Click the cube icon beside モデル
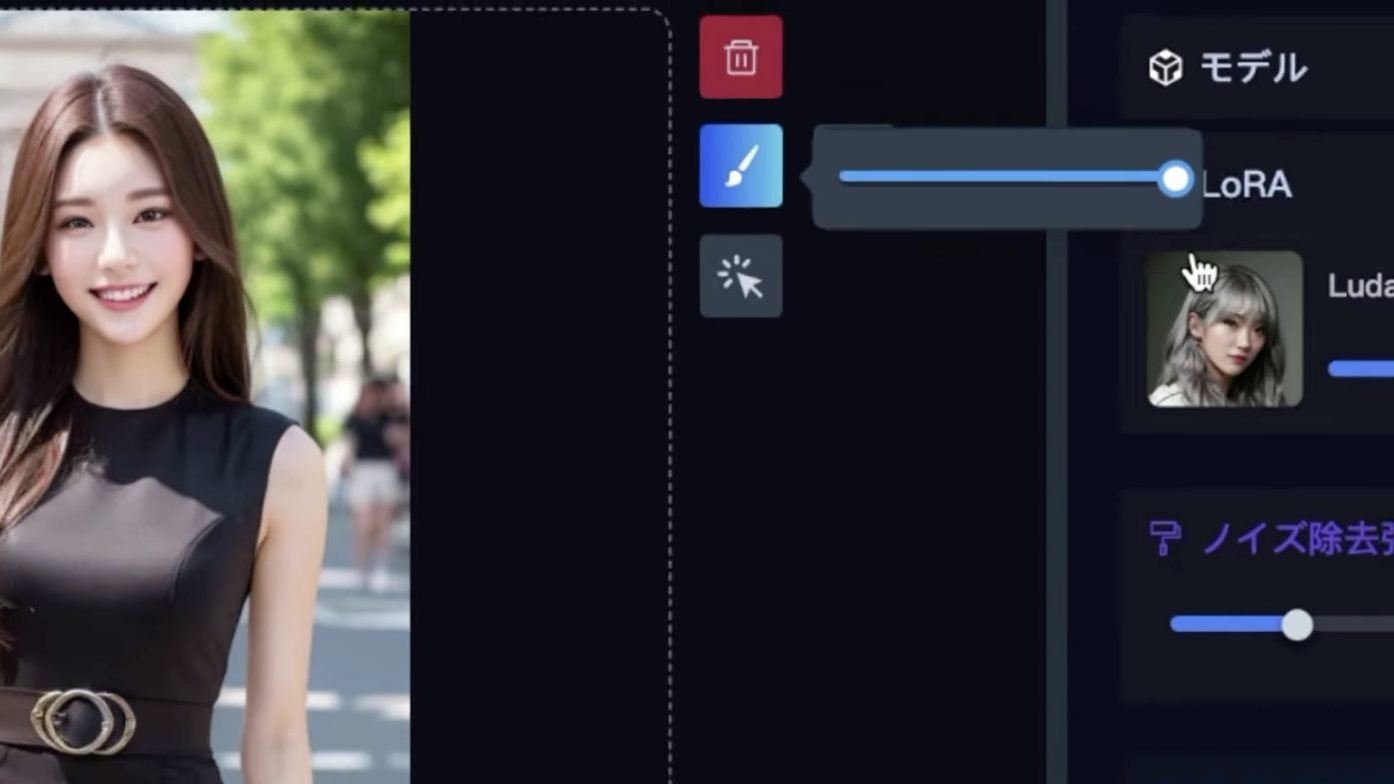The height and width of the screenshot is (784, 1394). tap(1166, 68)
